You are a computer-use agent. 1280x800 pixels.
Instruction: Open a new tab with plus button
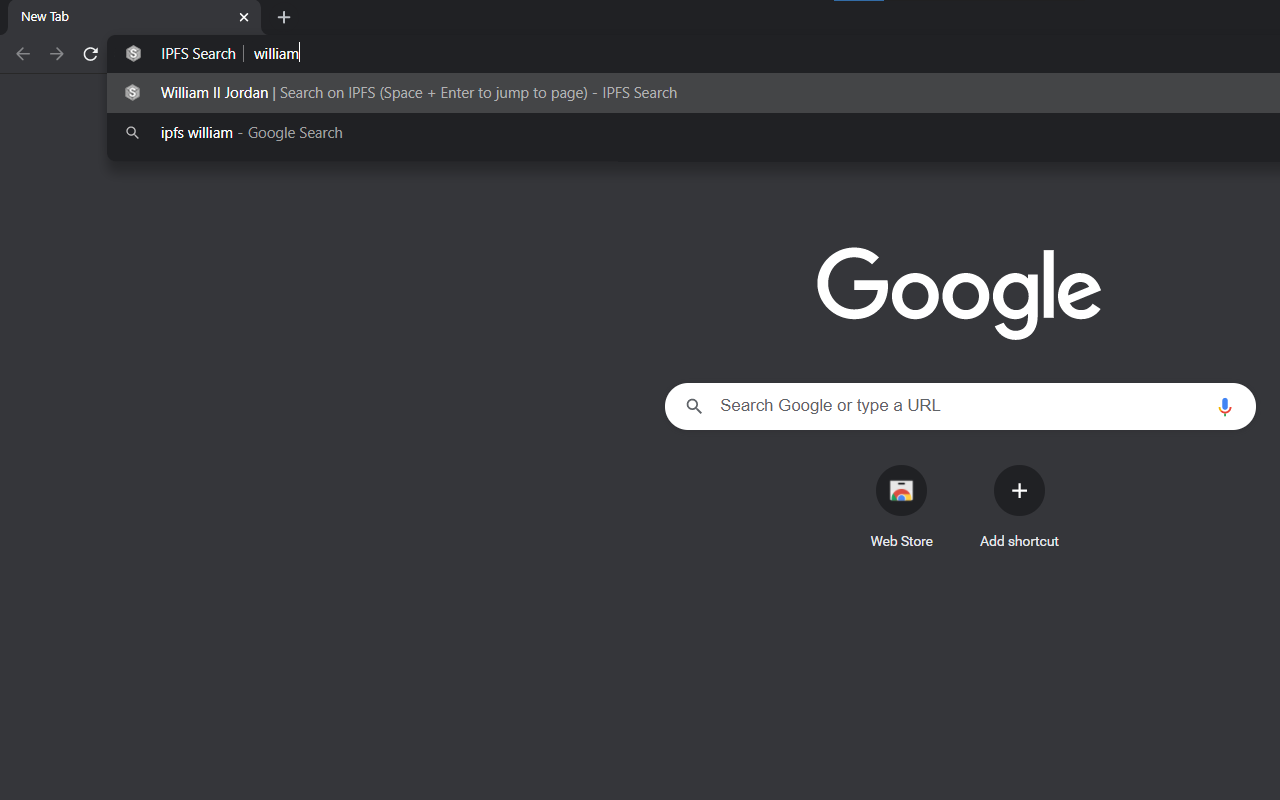pos(284,17)
